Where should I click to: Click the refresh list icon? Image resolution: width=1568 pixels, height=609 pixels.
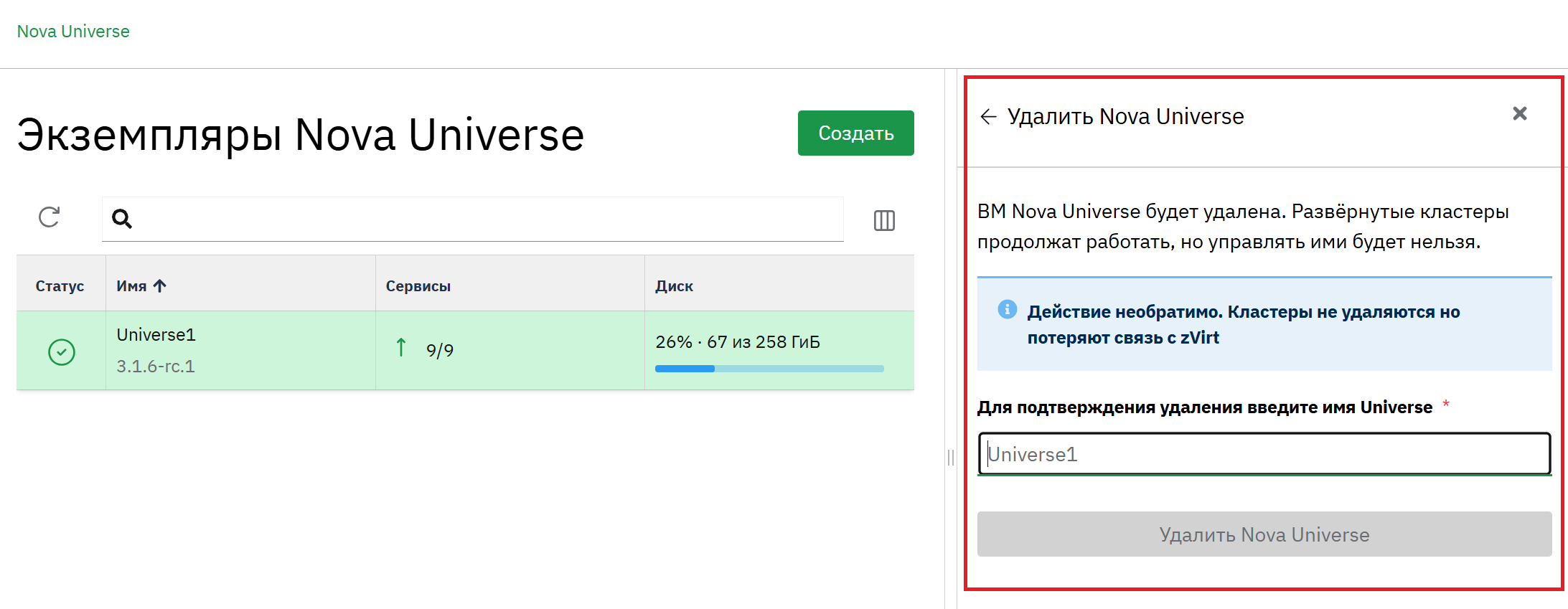tap(49, 217)
